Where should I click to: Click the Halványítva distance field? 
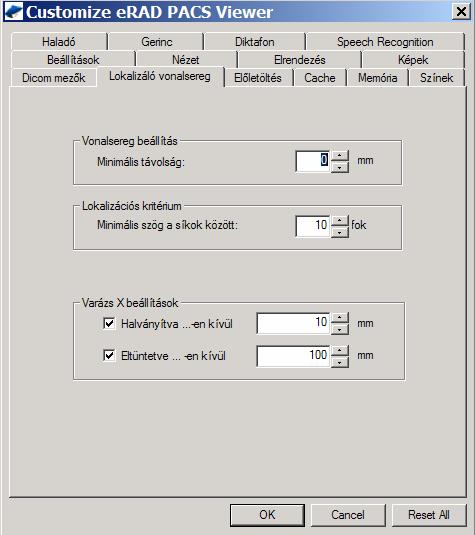293,323
